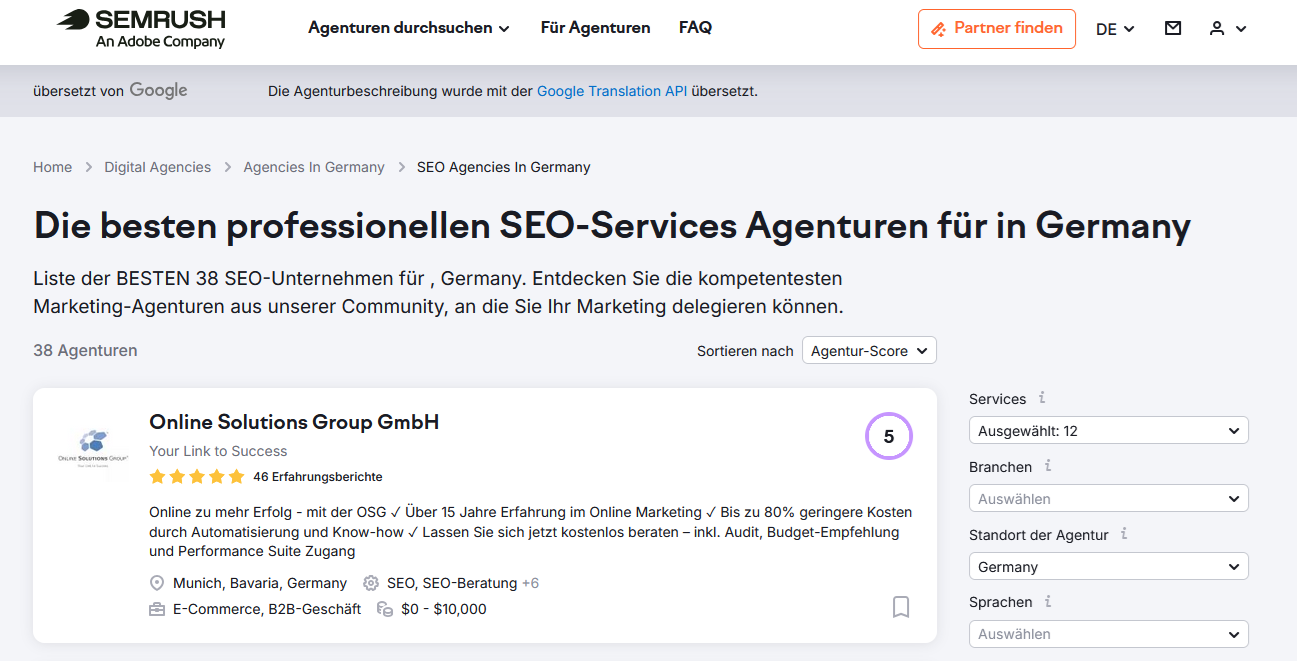Click the budget coins icon
This screenshot has height=661, width=1297.
(385, 609)
